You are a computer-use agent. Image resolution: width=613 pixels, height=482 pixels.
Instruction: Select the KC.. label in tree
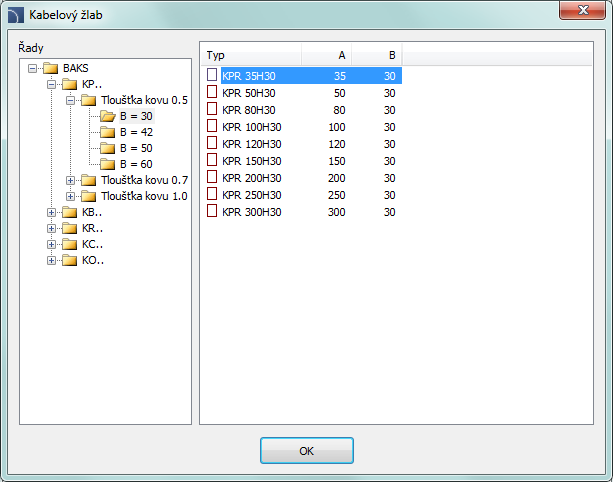coord(92,245)
